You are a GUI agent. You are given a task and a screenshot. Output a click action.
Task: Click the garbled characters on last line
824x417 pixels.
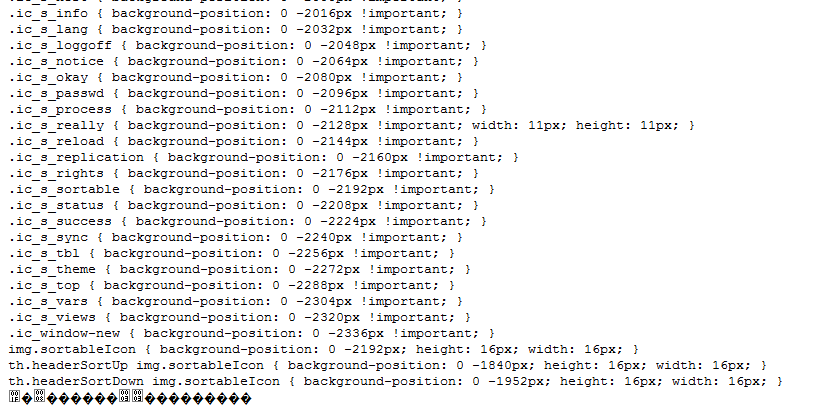(x=130, y=398)
